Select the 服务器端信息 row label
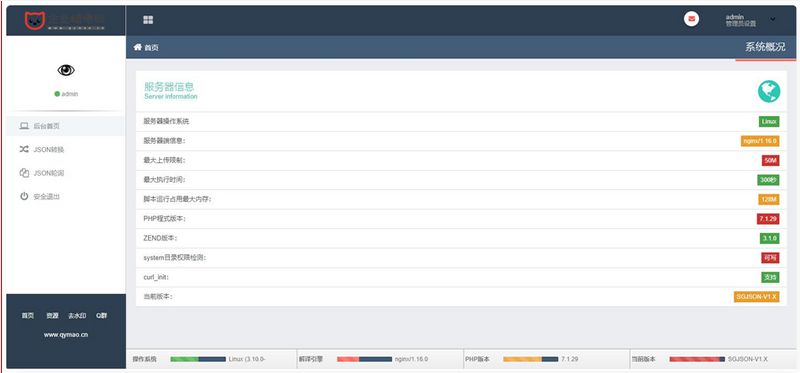This screenshot has width=800, height=373. pos(164,141)
